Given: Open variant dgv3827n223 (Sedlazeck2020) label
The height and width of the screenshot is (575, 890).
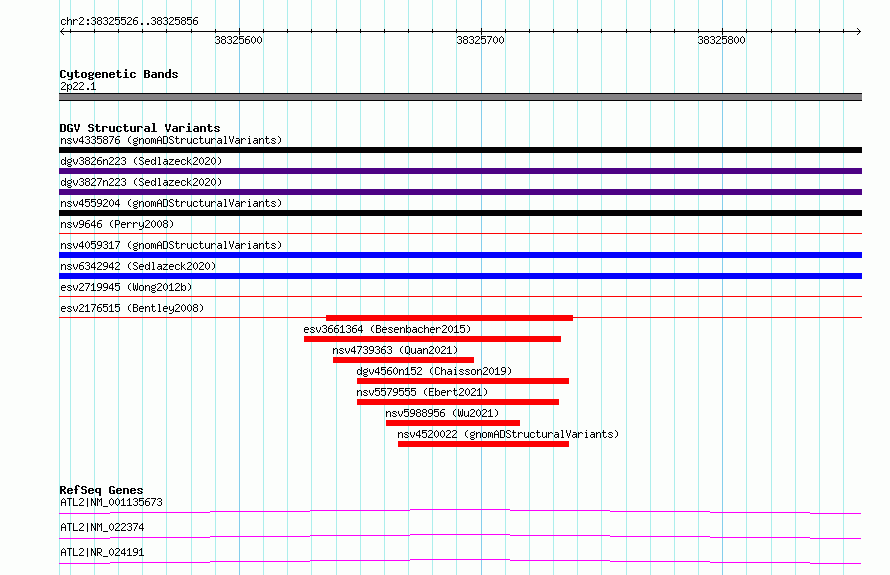Looking at the screenshot, I should pos(141,182).
